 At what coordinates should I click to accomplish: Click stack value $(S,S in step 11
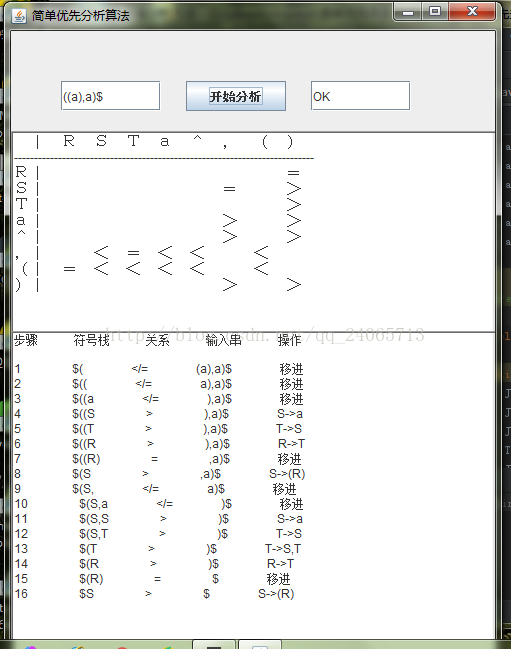tap(94, 519)
